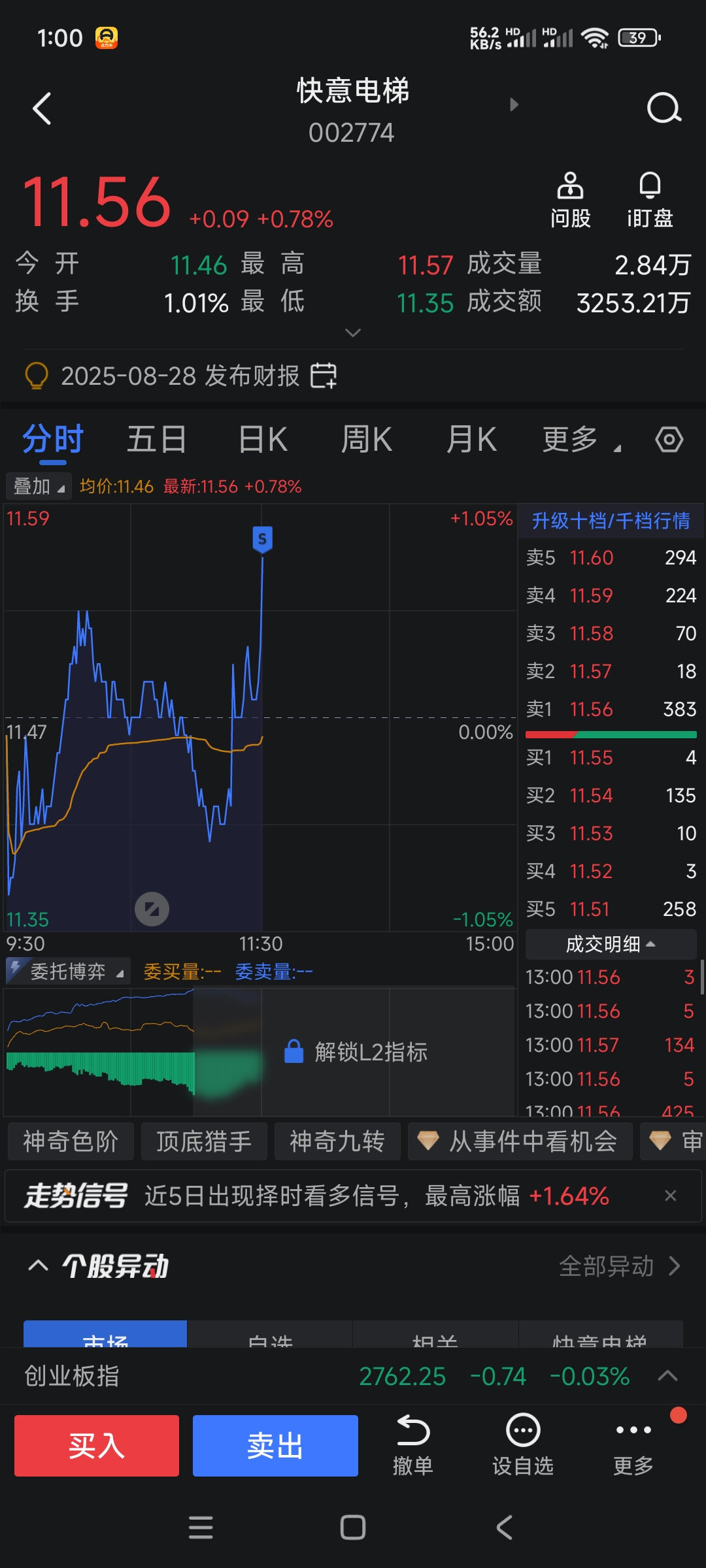Tap sell level 卖1 11.56 row
This screenshot has height=1568, width=706.
pos(611,709)
